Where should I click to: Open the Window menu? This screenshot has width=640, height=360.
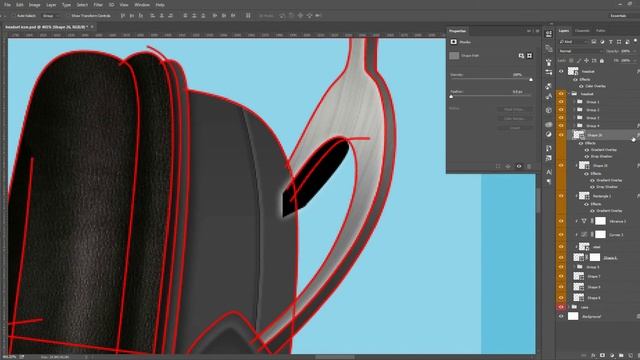(142, 5)
